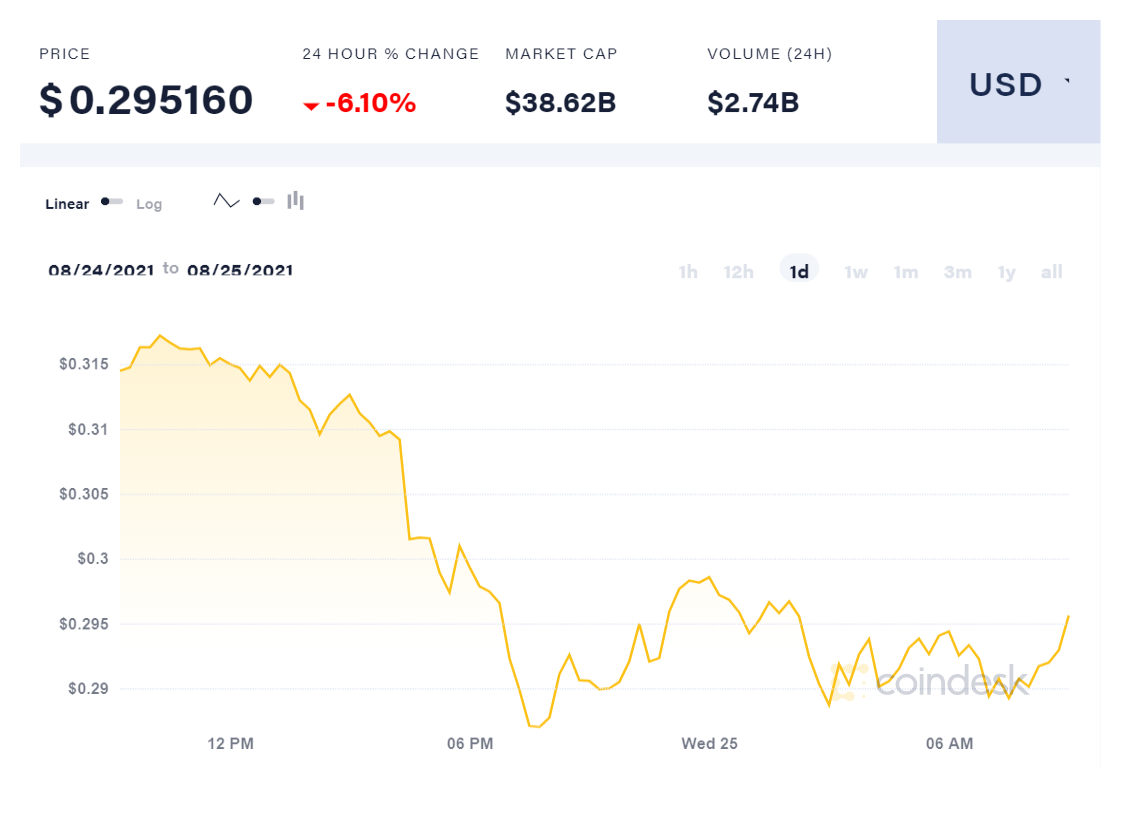Click the CoinDesk watermark logo
Viewport: 1121px width, 828px height.
tap(940, 681)
